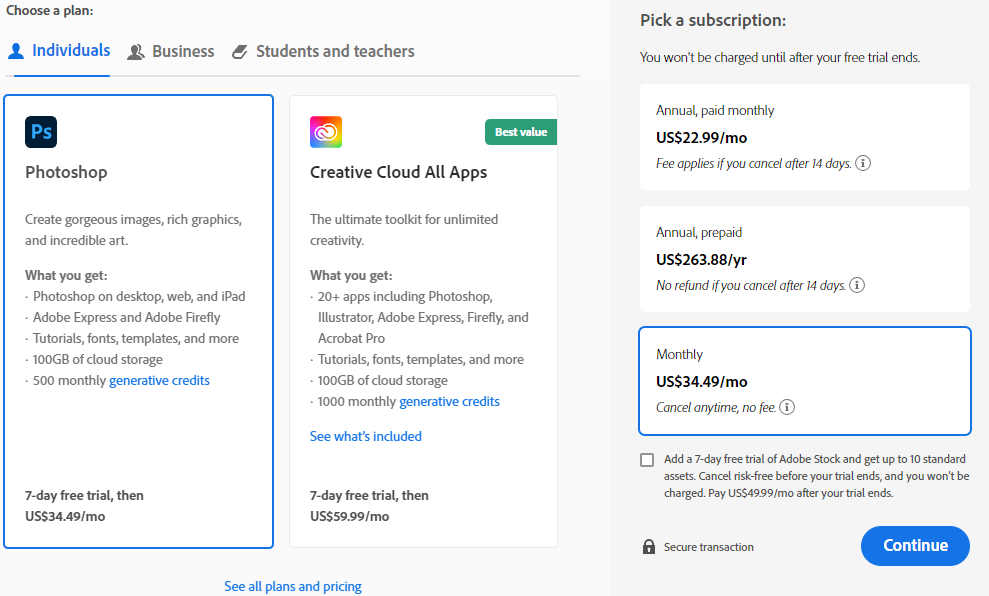The width and height of the screenshot is (989, 596).
Task: Show info for Cancel anytime, no fee
Action: click(x=787, y=407)
